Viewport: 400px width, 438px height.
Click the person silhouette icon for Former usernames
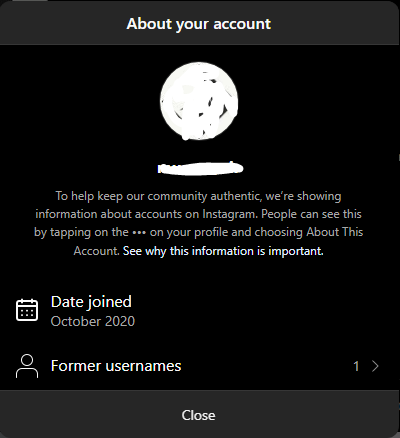(27, 366)
